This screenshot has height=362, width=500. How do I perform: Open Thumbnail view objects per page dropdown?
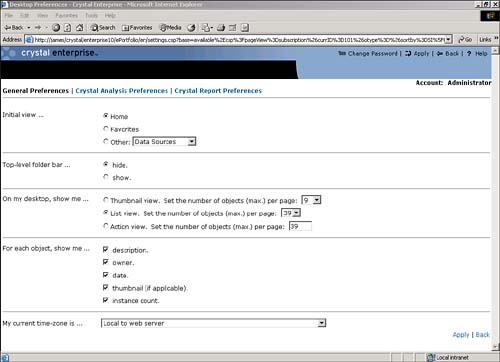point(311,200)
